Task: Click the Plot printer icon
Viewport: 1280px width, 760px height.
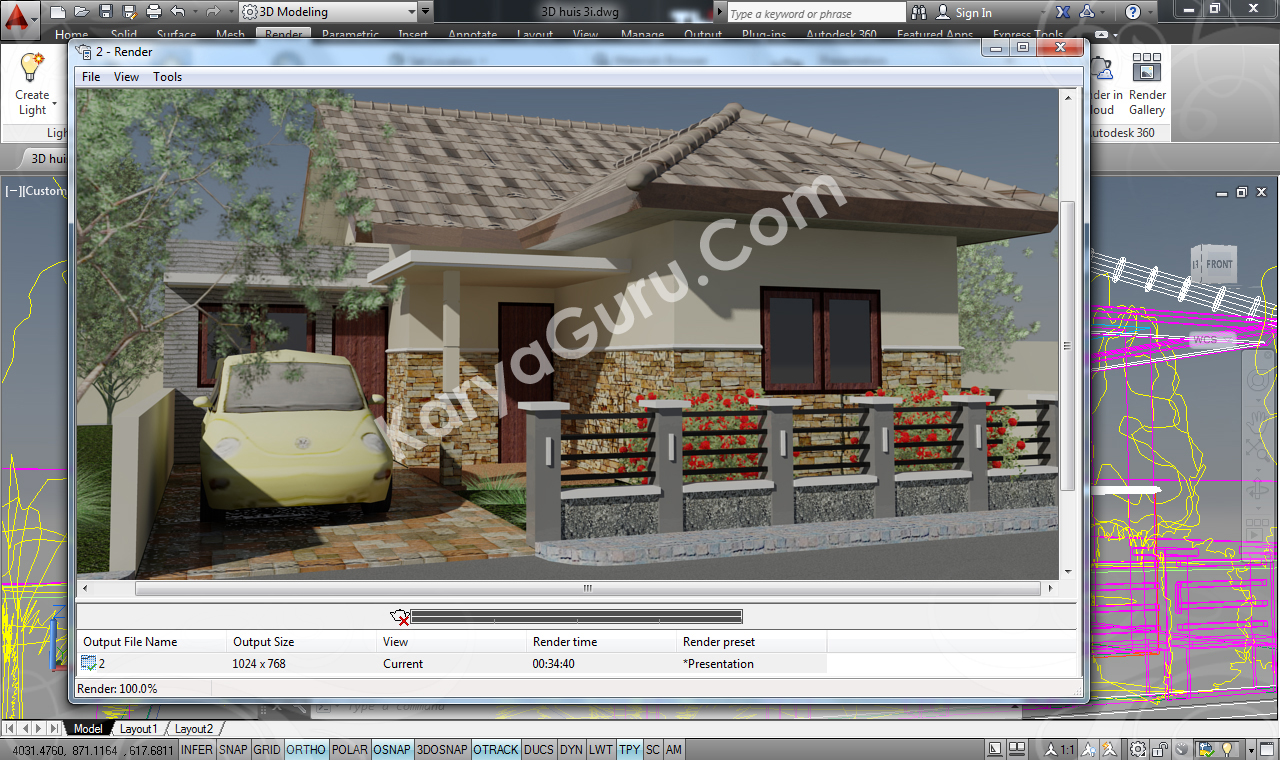Action: point(153,12)
